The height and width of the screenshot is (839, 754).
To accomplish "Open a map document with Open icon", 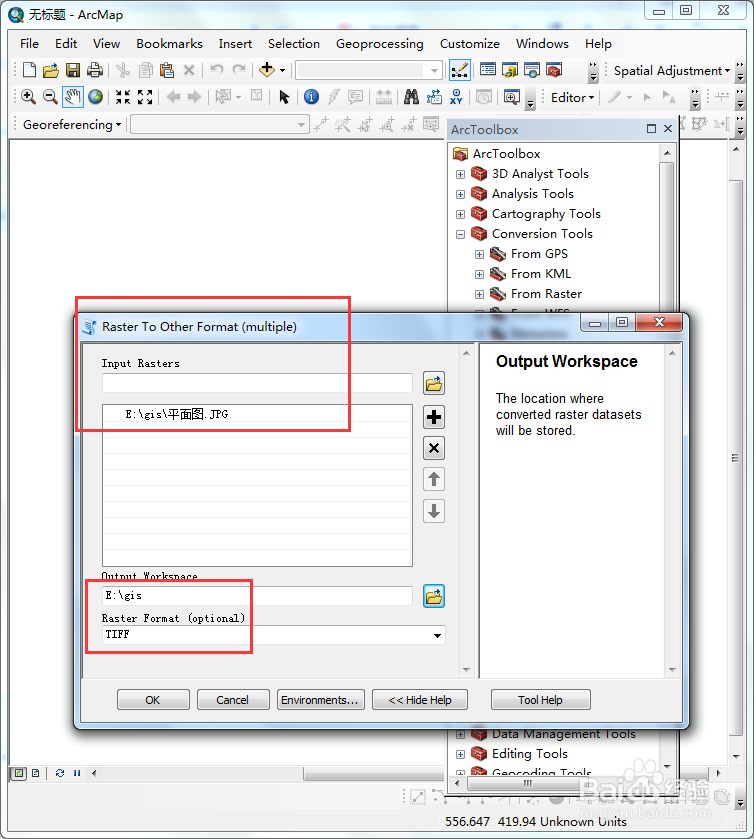I will (51, 70).
